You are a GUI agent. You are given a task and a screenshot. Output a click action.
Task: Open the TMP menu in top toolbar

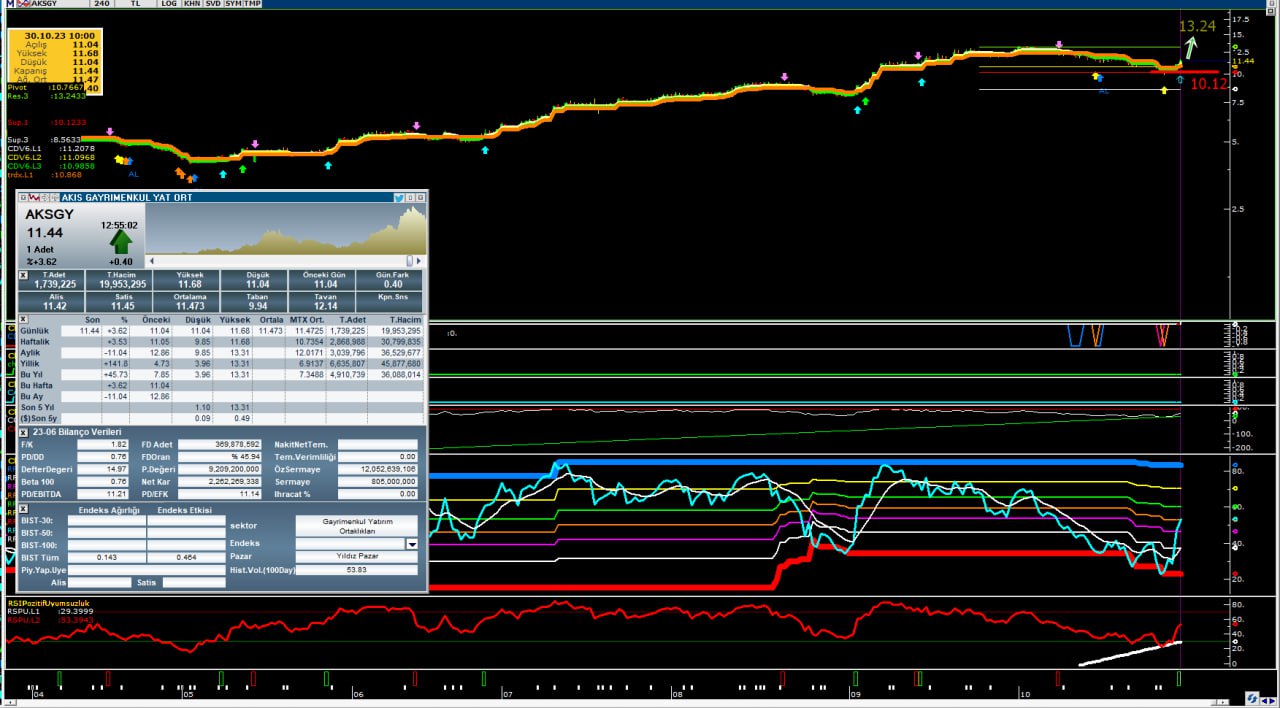pos(252,4)
